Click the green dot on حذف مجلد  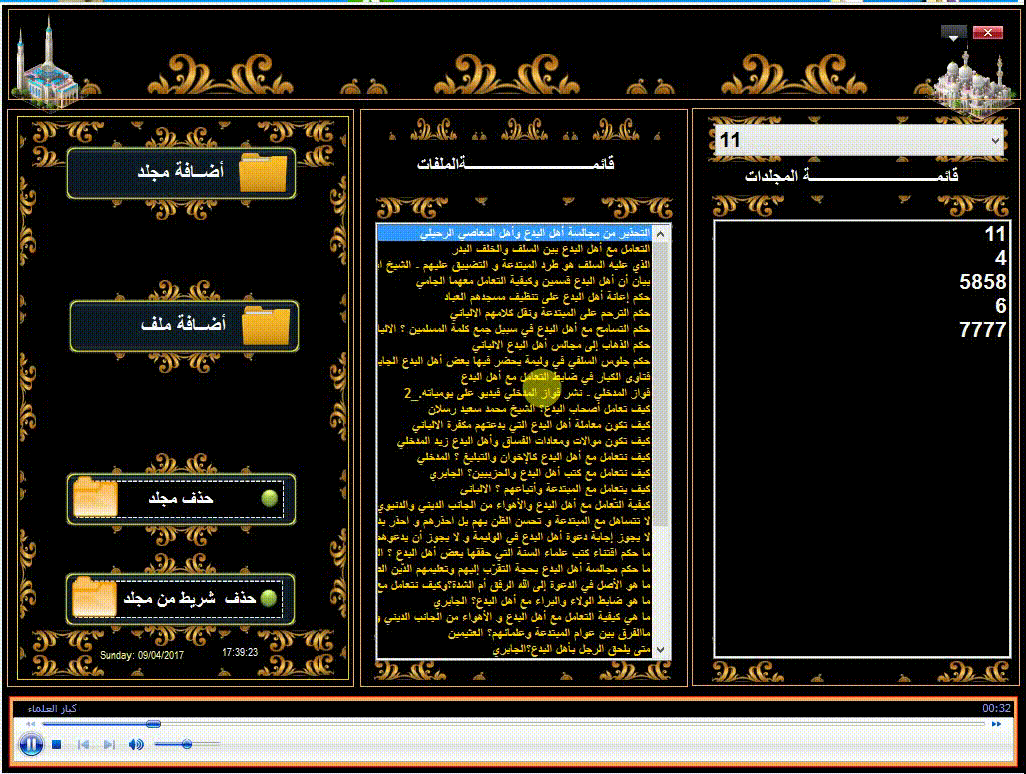[268, 499]
